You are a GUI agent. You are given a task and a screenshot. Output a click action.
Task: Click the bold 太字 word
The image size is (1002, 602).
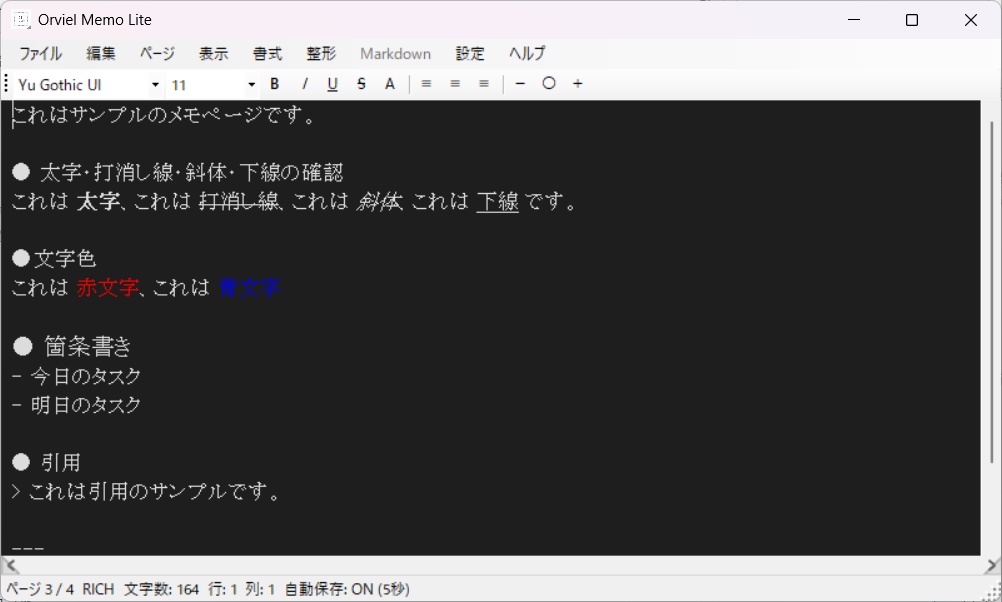[x=98, y=201]
